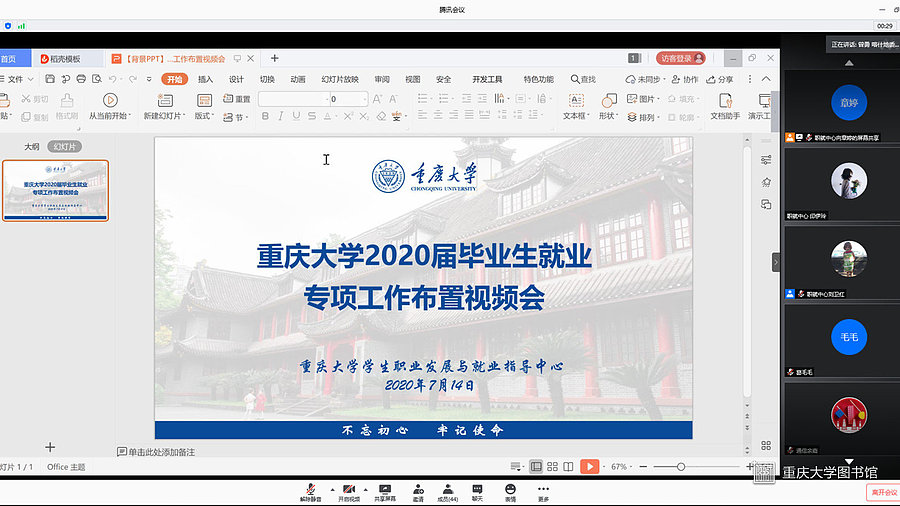The image size is (900, 506).
Task: Increase the font size with A+ icon
Action: (x=377, y=99)
